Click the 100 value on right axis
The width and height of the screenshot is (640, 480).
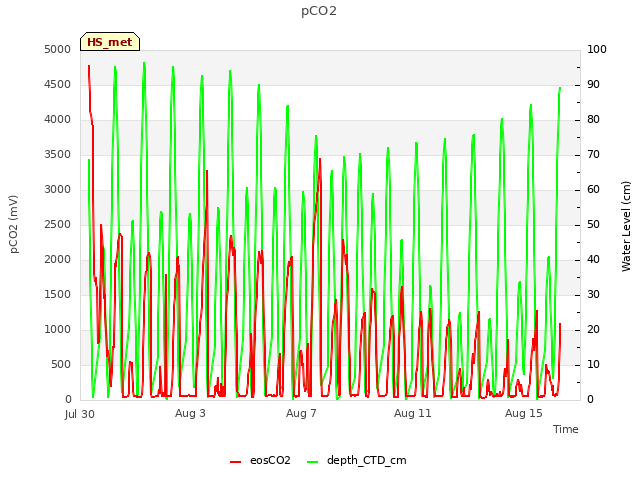tap(597, 49)
